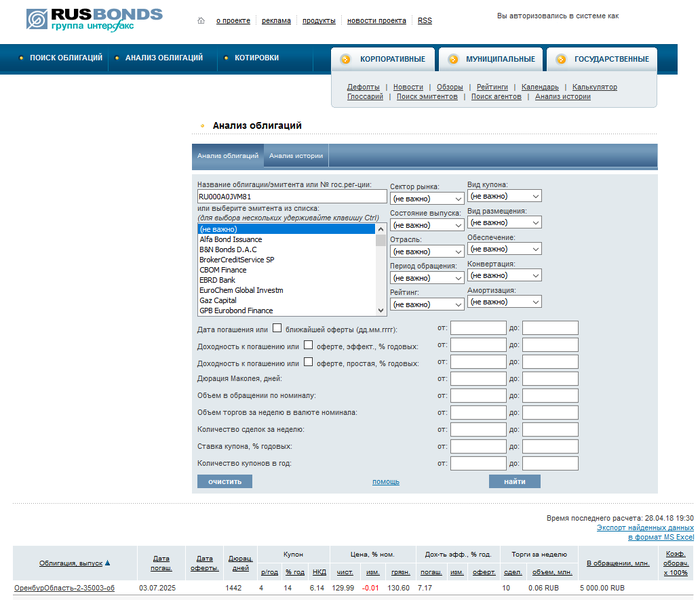Click the arrow icon on Корпоративные tab
700x600 pixels.
[x=346, y=59]
